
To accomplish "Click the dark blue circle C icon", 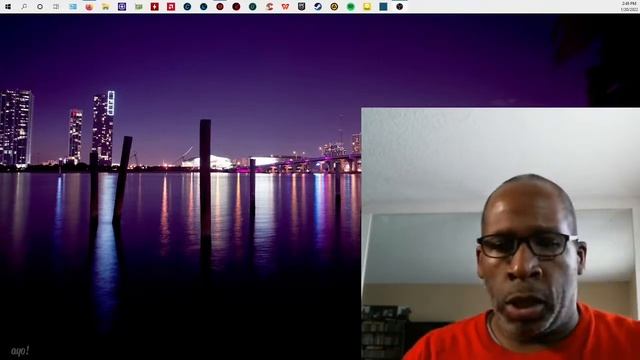I will [x=187, y=7].
